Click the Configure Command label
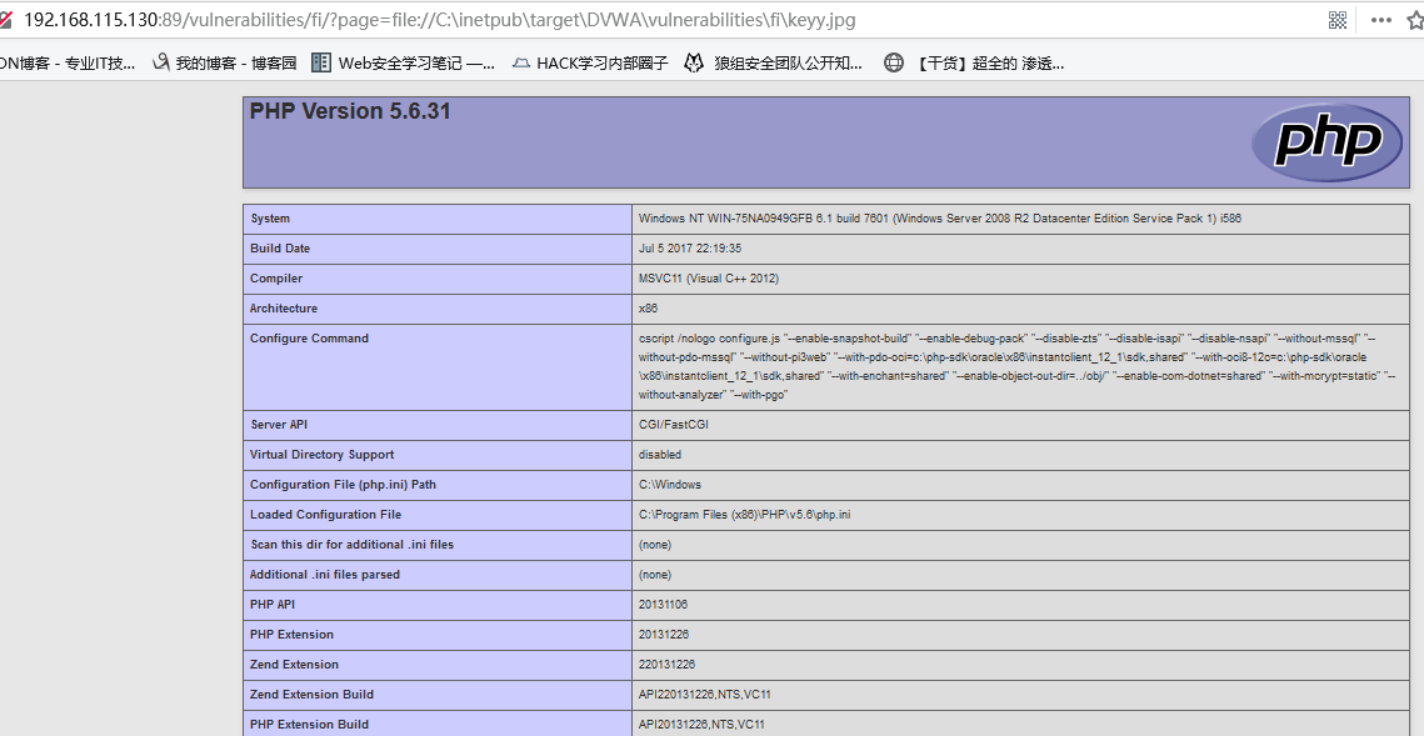The image size is (1425, 736). [309, 338]
